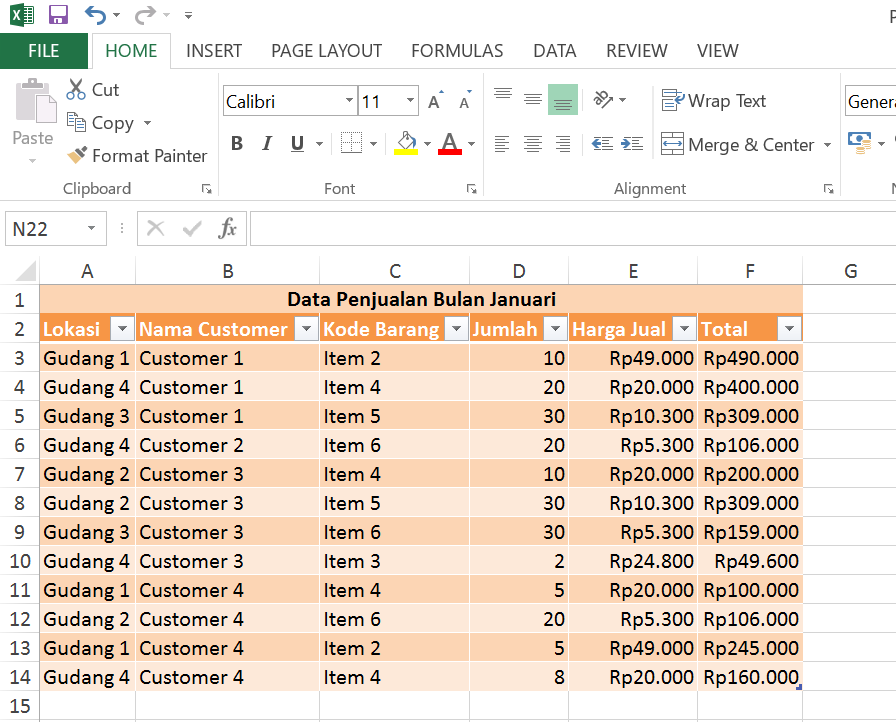
Task: Apply yellow fill color
Action: [x=407, y=143]
